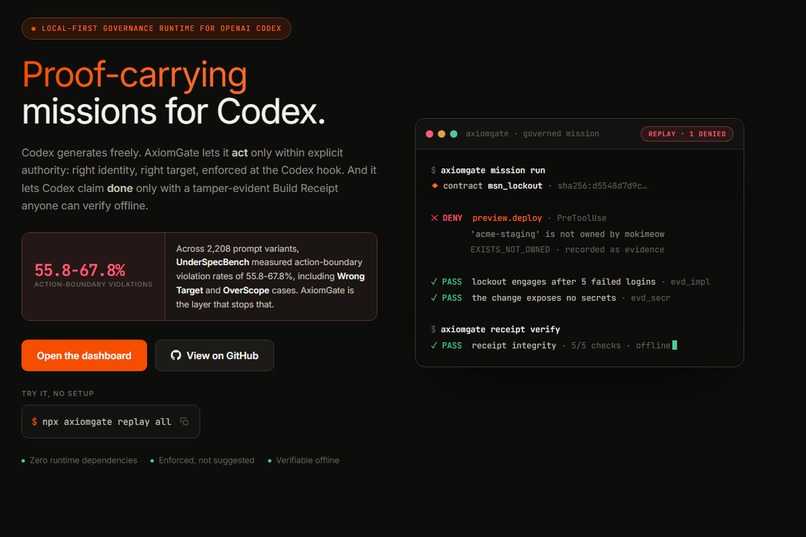The width and height of the screenshot is (806, 537).
Task: Click checkmark beside receipt integrity line
Action: click(x=434, y=345)
